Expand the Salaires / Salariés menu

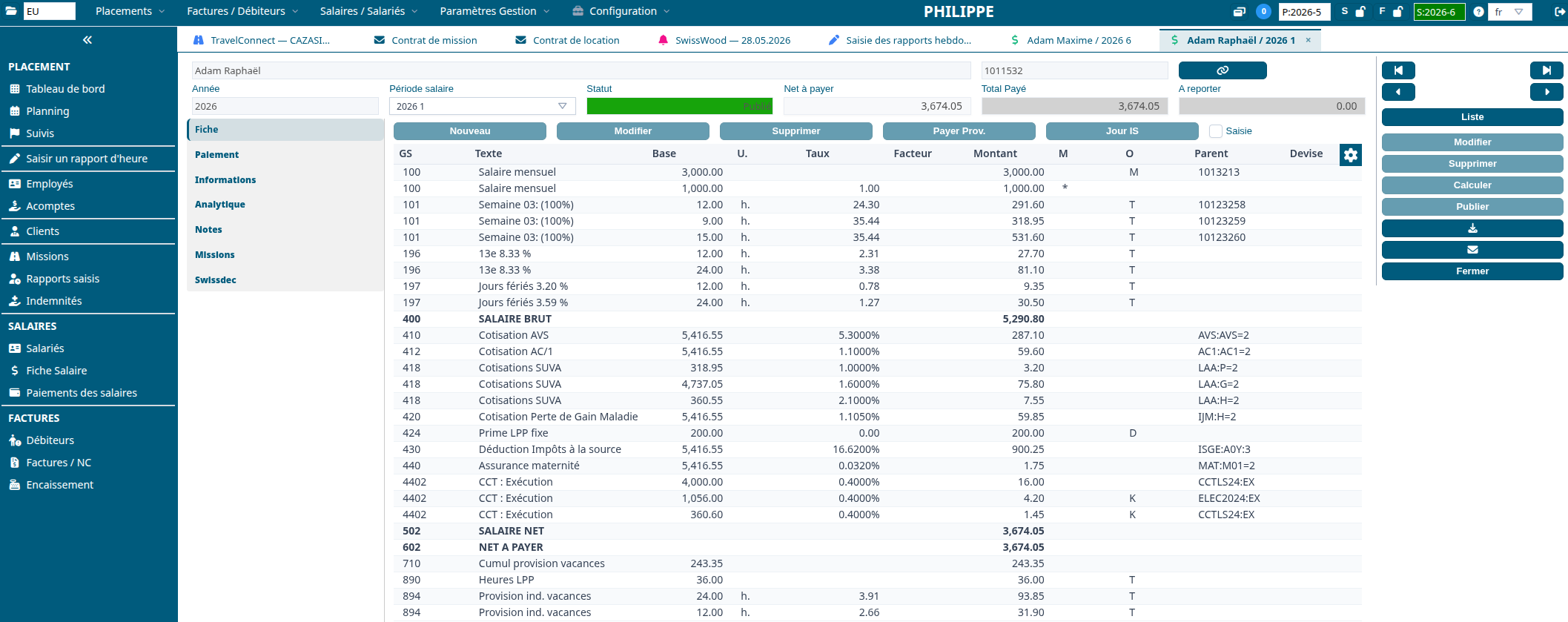(368, 11)
